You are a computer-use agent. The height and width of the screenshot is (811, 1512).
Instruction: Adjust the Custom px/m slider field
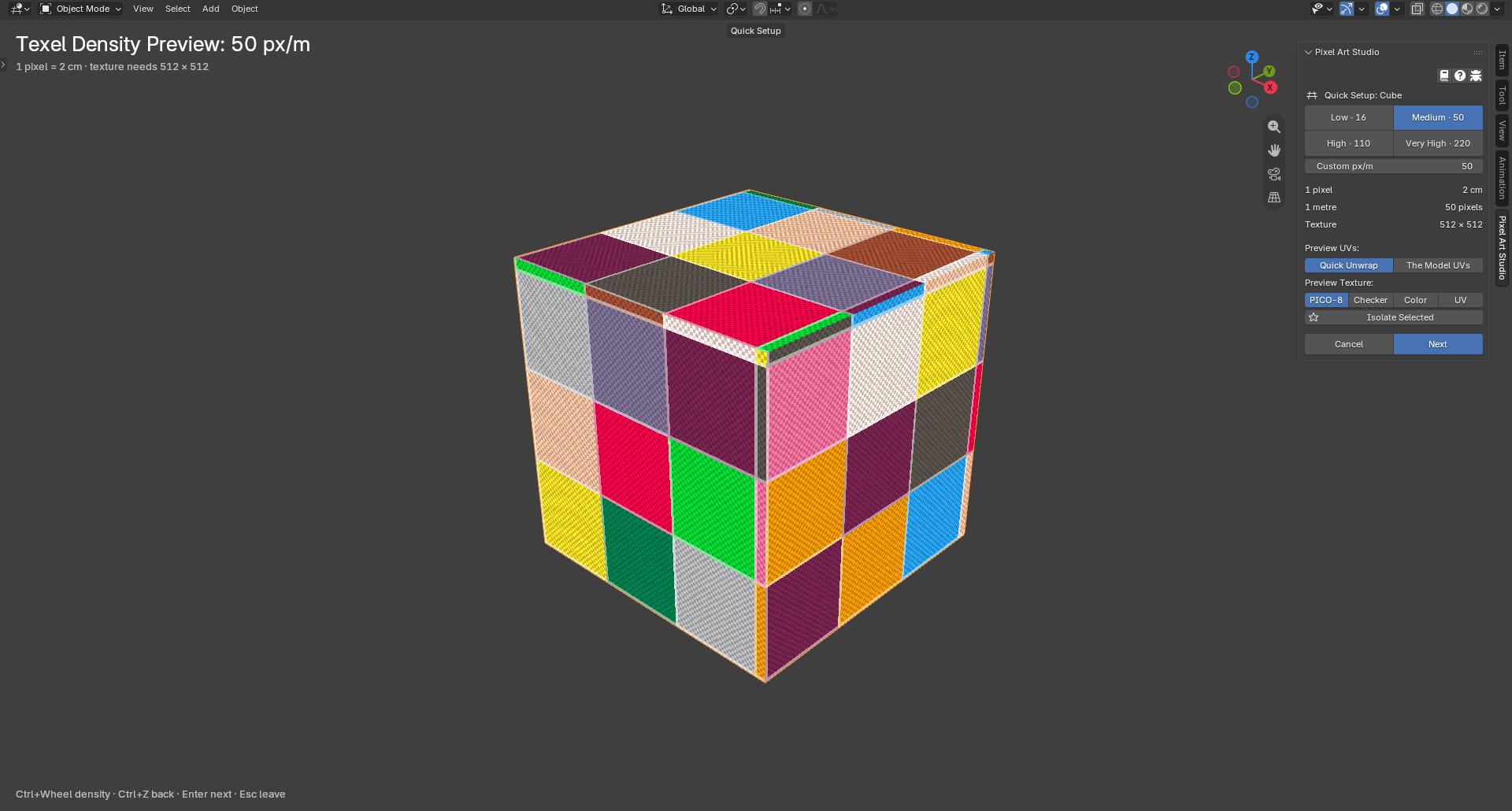(1394, 166)
